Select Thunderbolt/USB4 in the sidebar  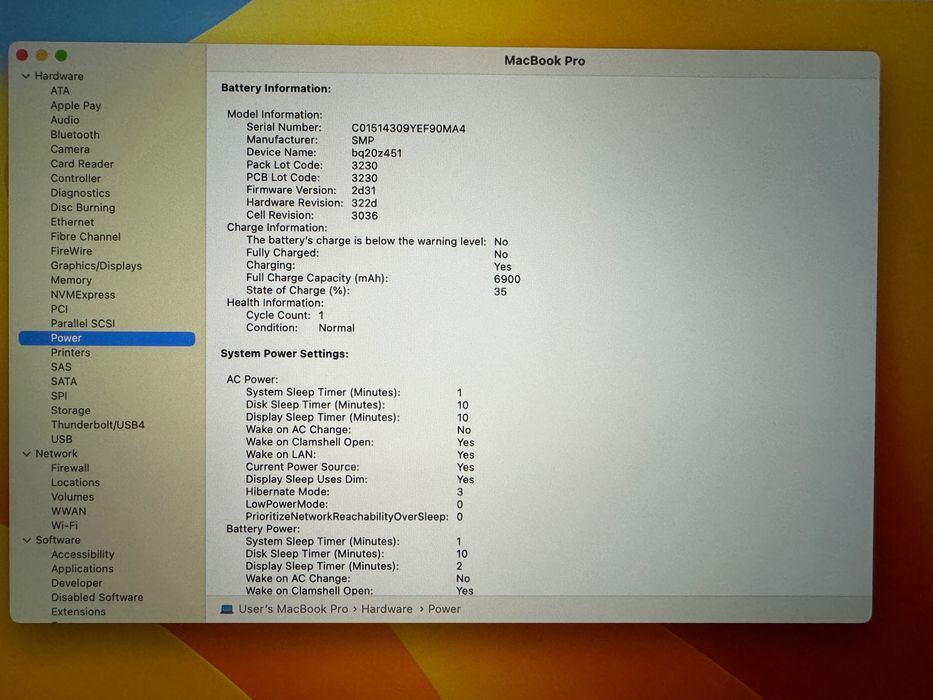(x=98, y=424)
